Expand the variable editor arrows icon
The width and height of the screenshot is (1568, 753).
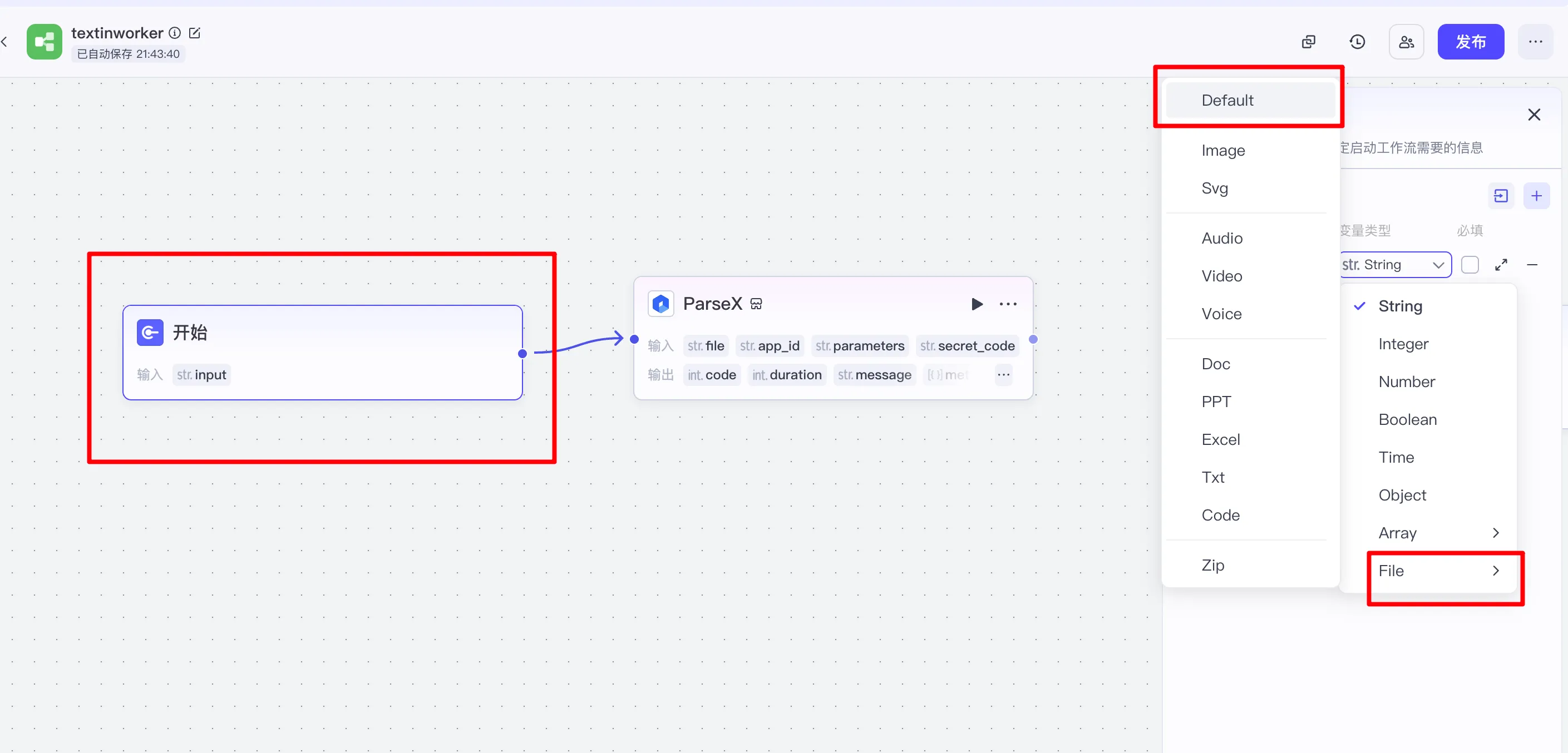(x=1501, y=265)
